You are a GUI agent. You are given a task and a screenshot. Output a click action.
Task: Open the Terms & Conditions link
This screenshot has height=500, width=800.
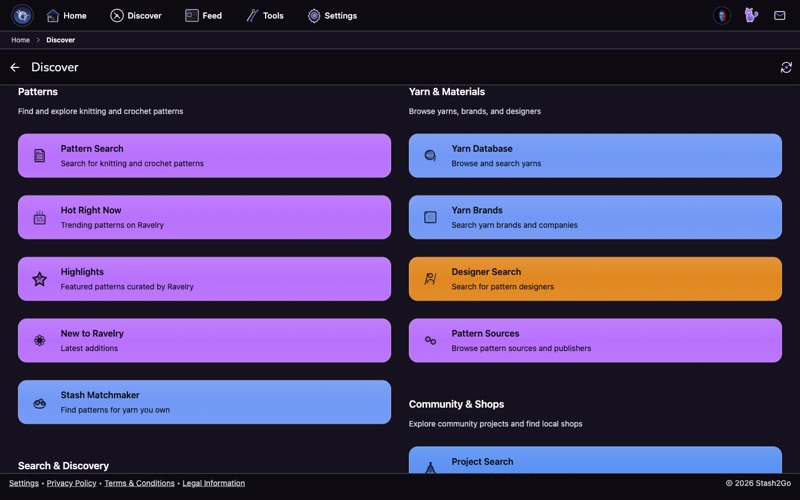point(139,483)
